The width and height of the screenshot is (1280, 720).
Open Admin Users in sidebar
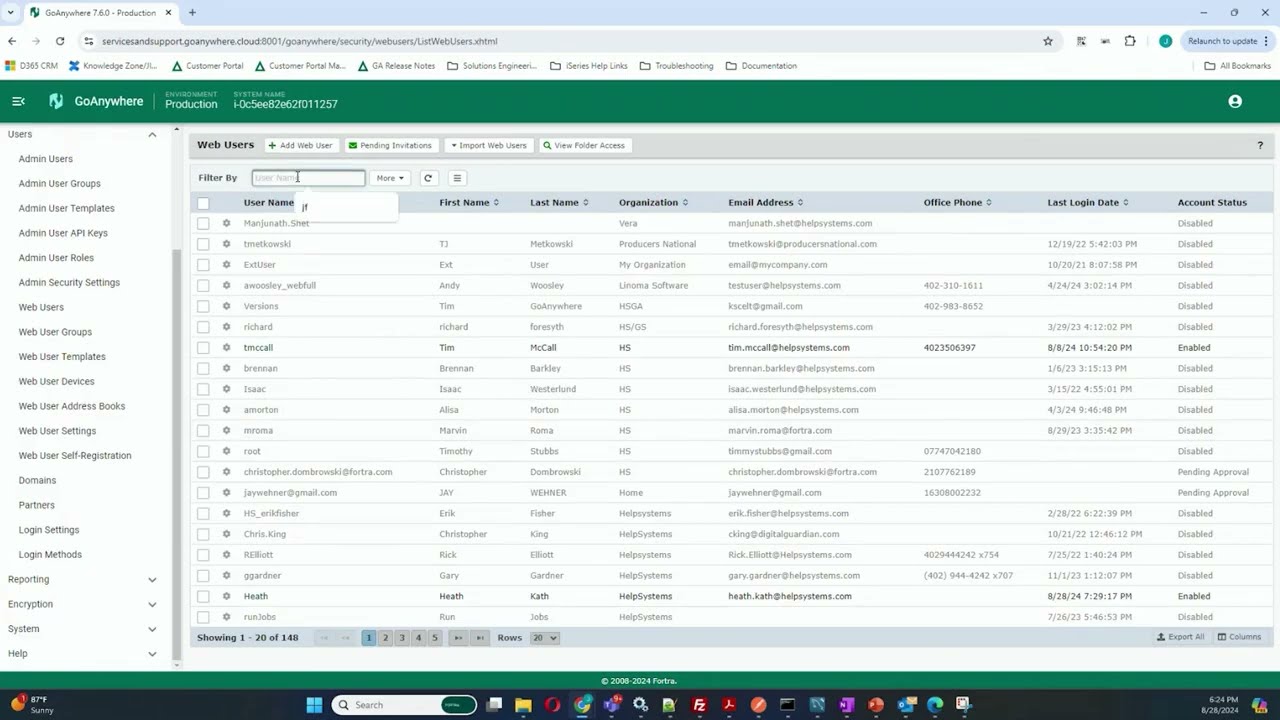[x=45, y=159]
